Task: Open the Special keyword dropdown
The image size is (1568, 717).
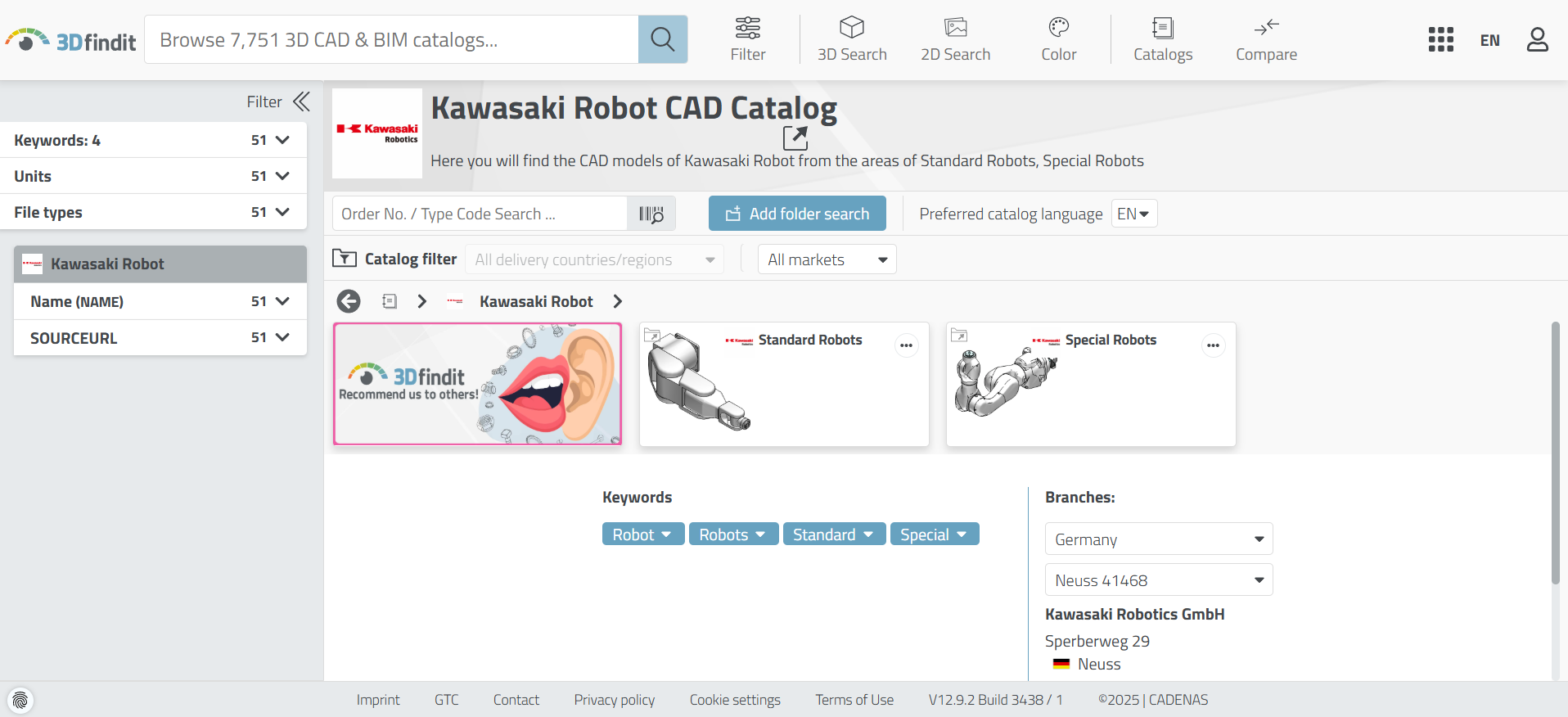Action: (935, 534)
